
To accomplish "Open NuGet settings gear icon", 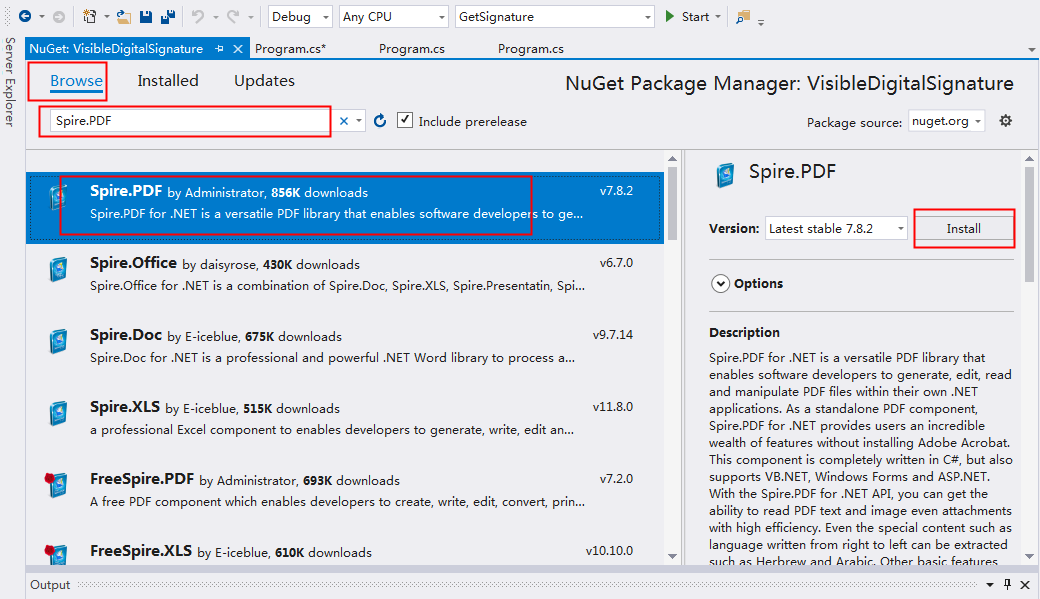I will pos(1006,121).
